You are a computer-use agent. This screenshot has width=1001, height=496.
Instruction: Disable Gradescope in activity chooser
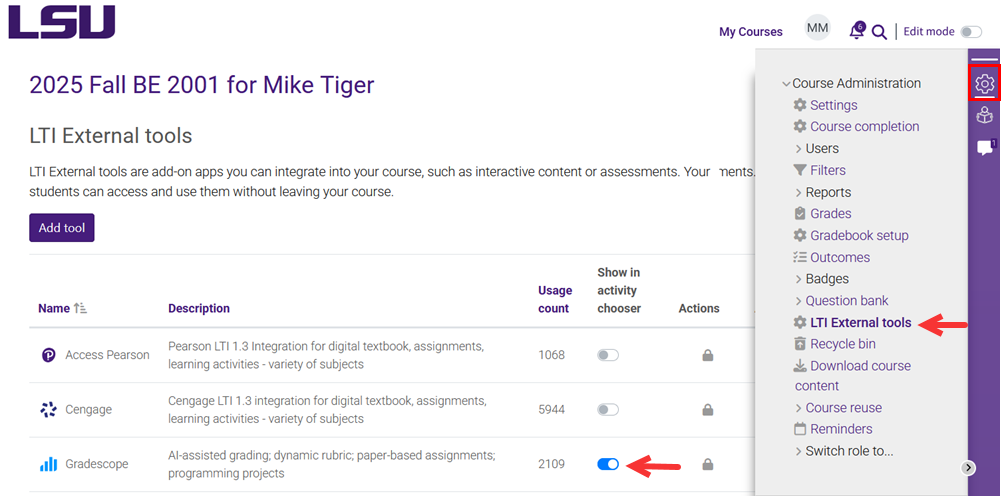tap(608, 464)
